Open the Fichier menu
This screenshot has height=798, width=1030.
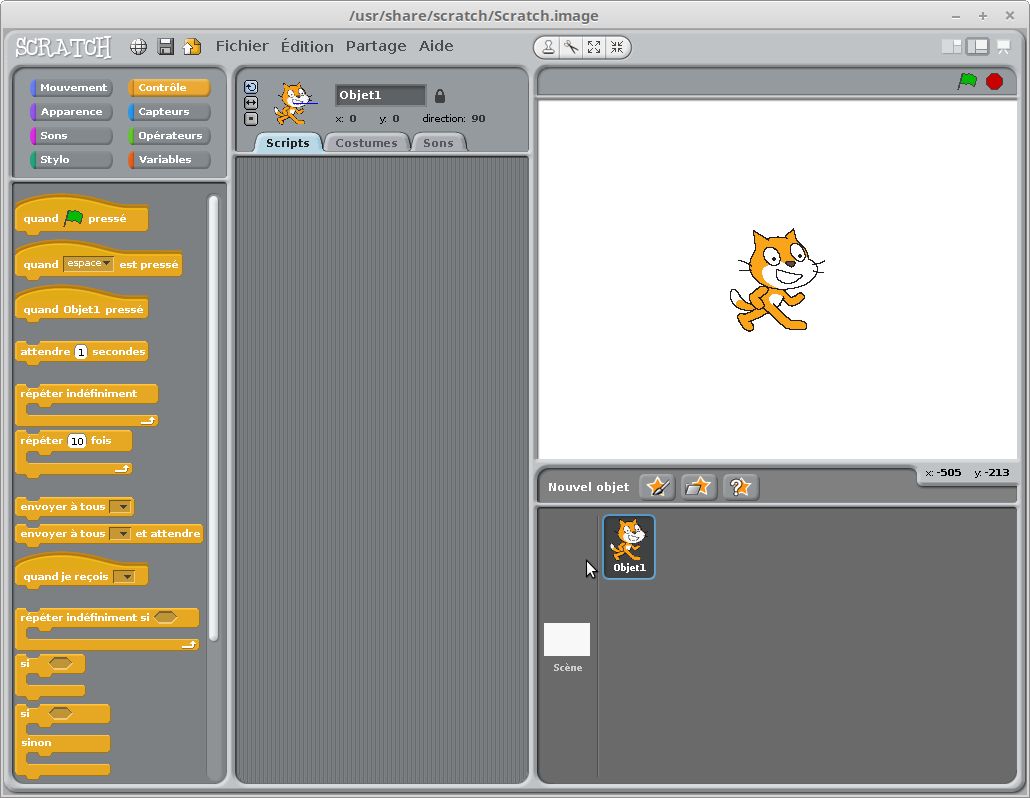[242, 46]
